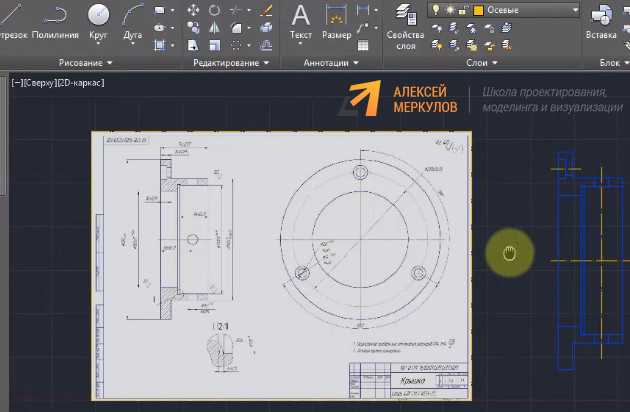The width and height of the screenshot is (630, 412).
Task: Open the [2D-каркас] visual style menu
Action: [x=81, y=83]
